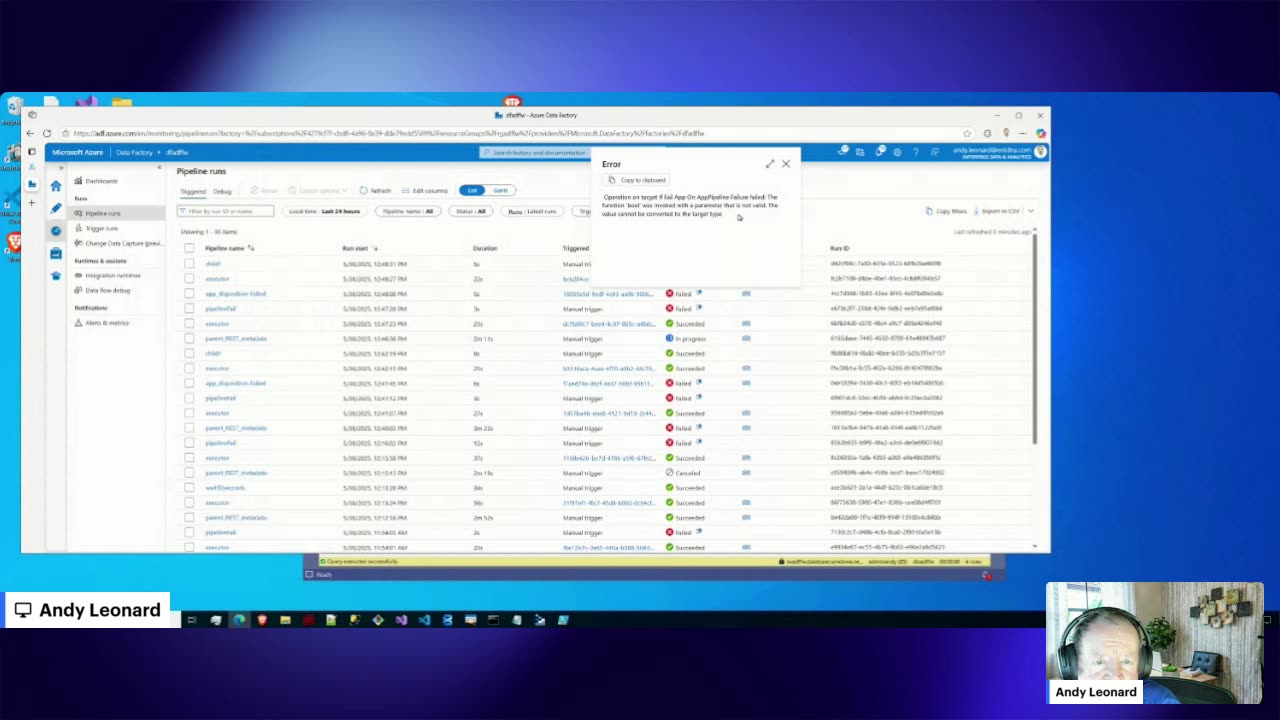This screenshot has height=720, width=1280.
Task: Open the wait30seconds pipeline link
Action: pos(225,488)
